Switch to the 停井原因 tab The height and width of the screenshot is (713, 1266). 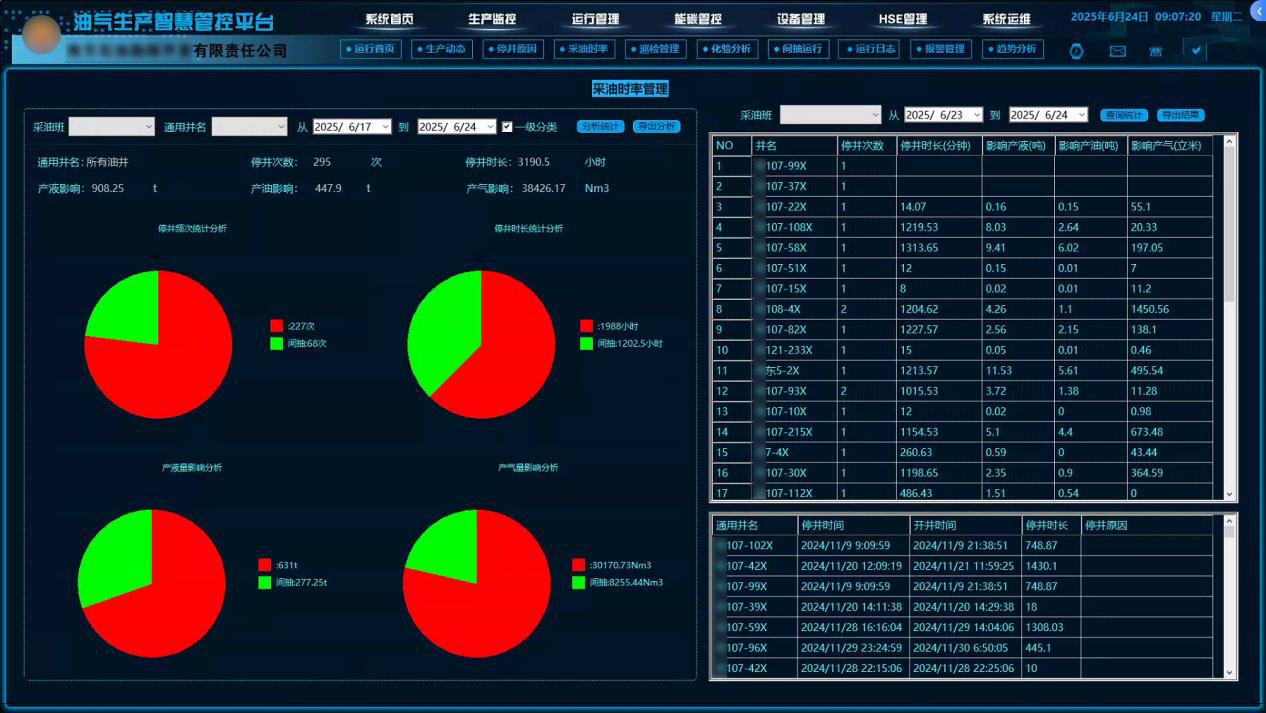pyautogui.click(x=513, y=49)
